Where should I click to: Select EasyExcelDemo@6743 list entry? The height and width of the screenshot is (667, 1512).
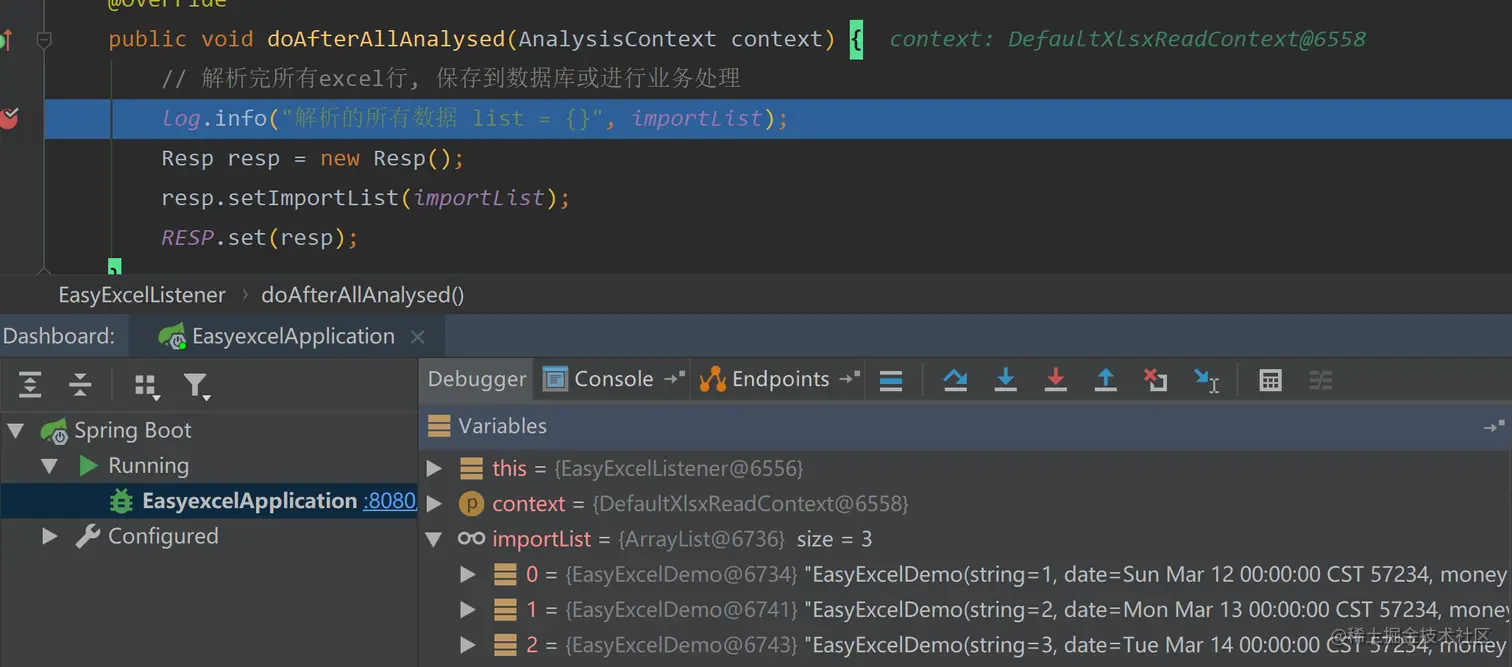(965, 645)
